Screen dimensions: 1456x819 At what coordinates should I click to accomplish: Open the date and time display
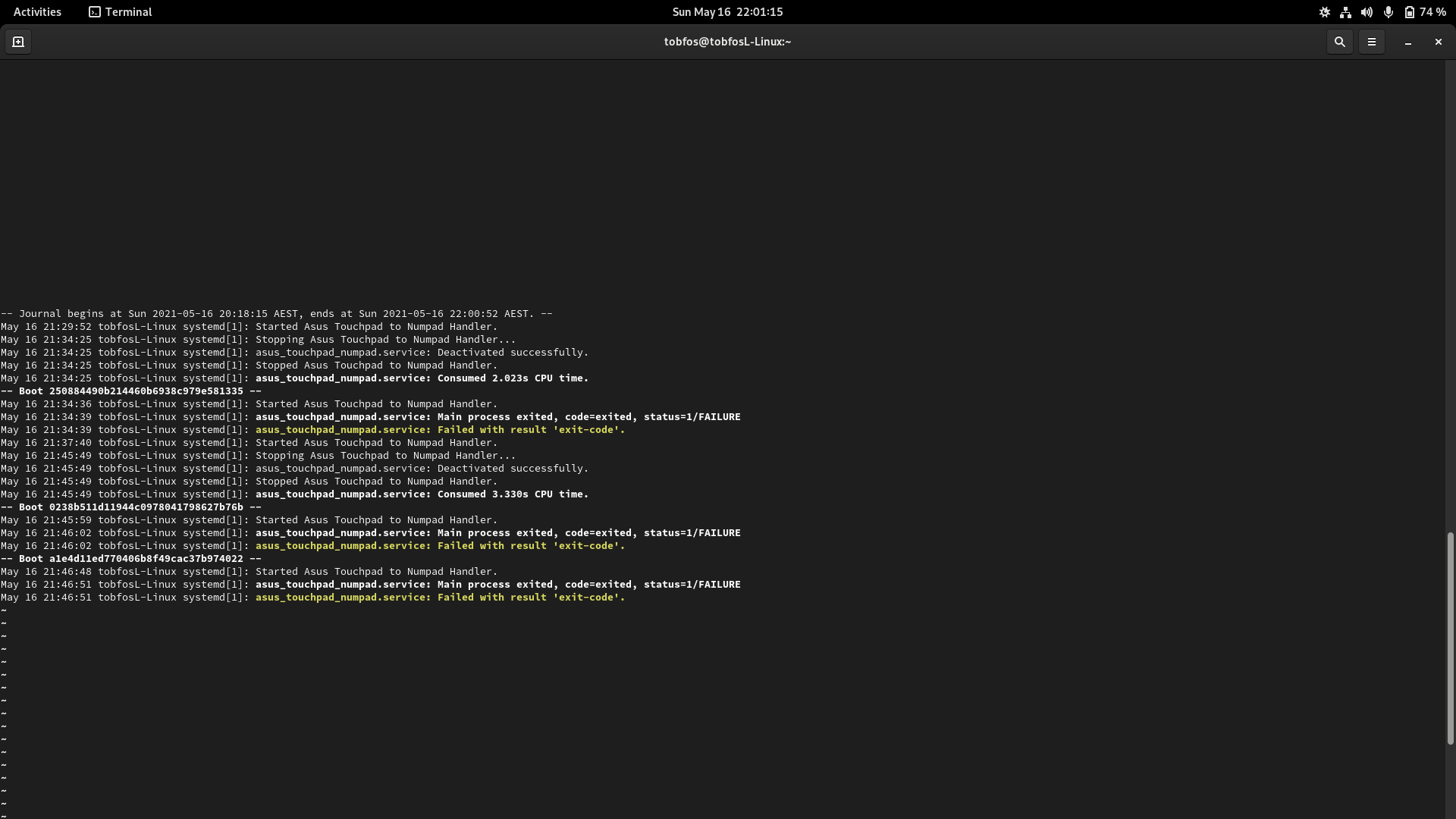(726, 12)
